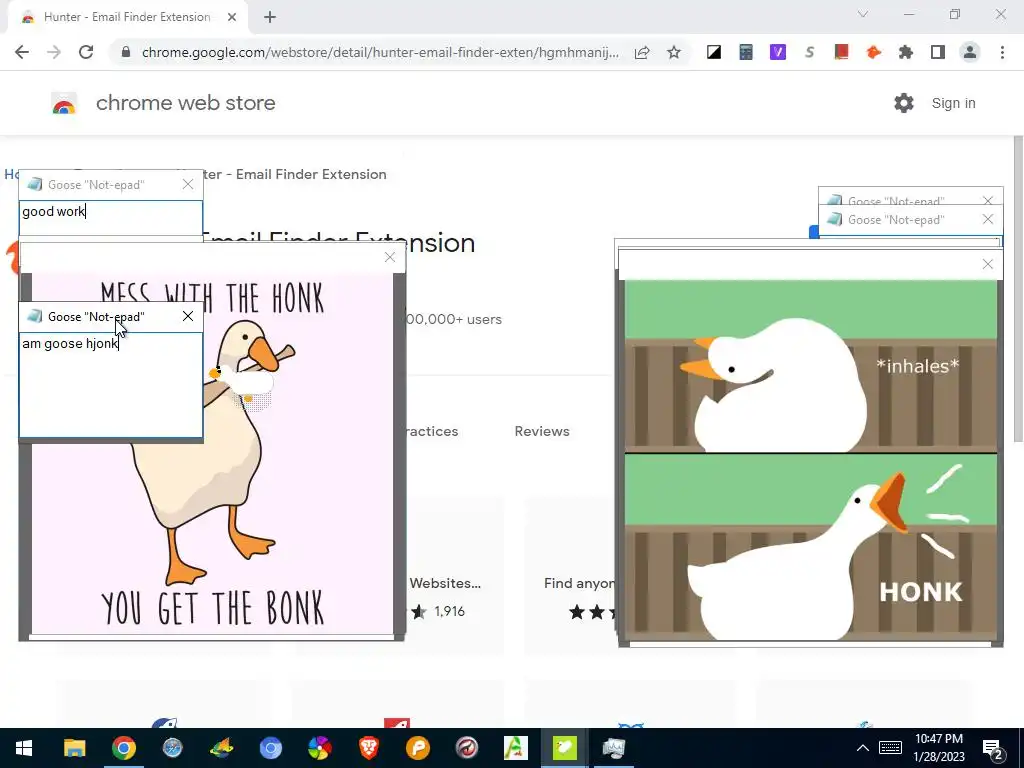The height and width of the screenshot is (768, 1024).
Task: Switch to the Reviews tab
Action: [542, 431]
